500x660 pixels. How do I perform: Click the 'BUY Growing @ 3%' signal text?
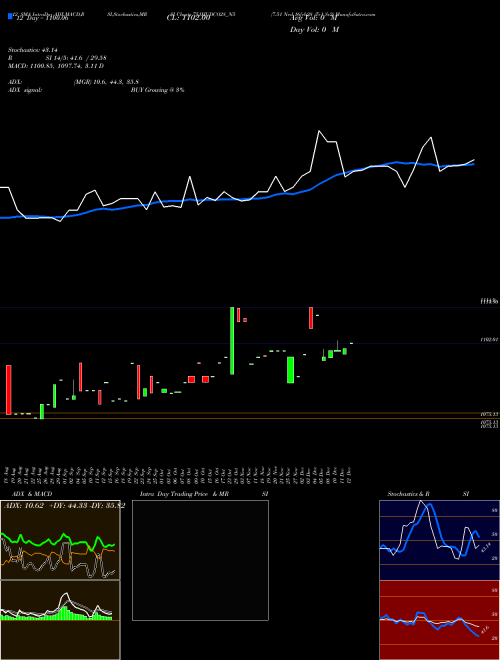[x=157, y=90]
